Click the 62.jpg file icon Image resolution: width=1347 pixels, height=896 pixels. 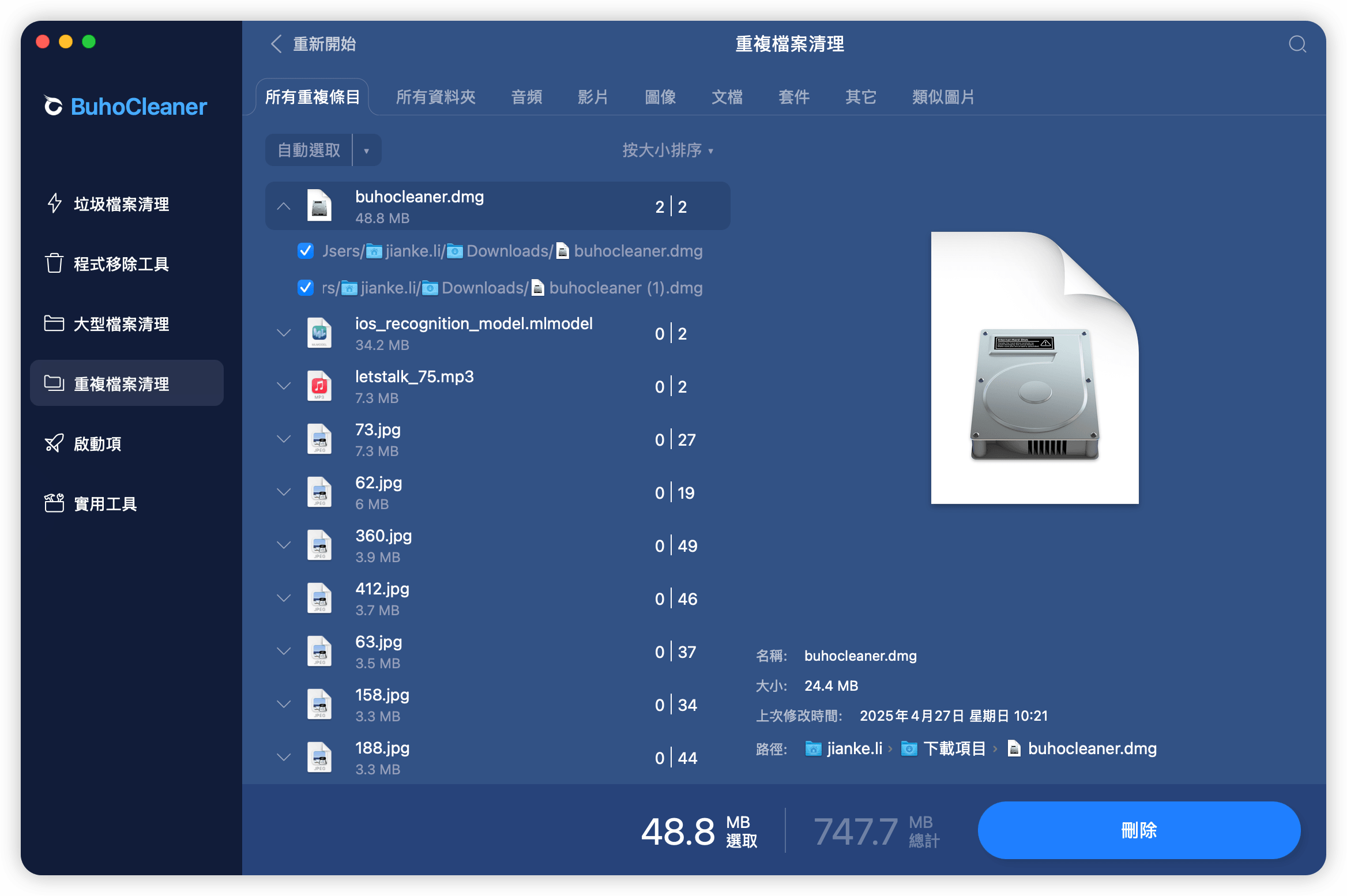(x=319, y=492)
